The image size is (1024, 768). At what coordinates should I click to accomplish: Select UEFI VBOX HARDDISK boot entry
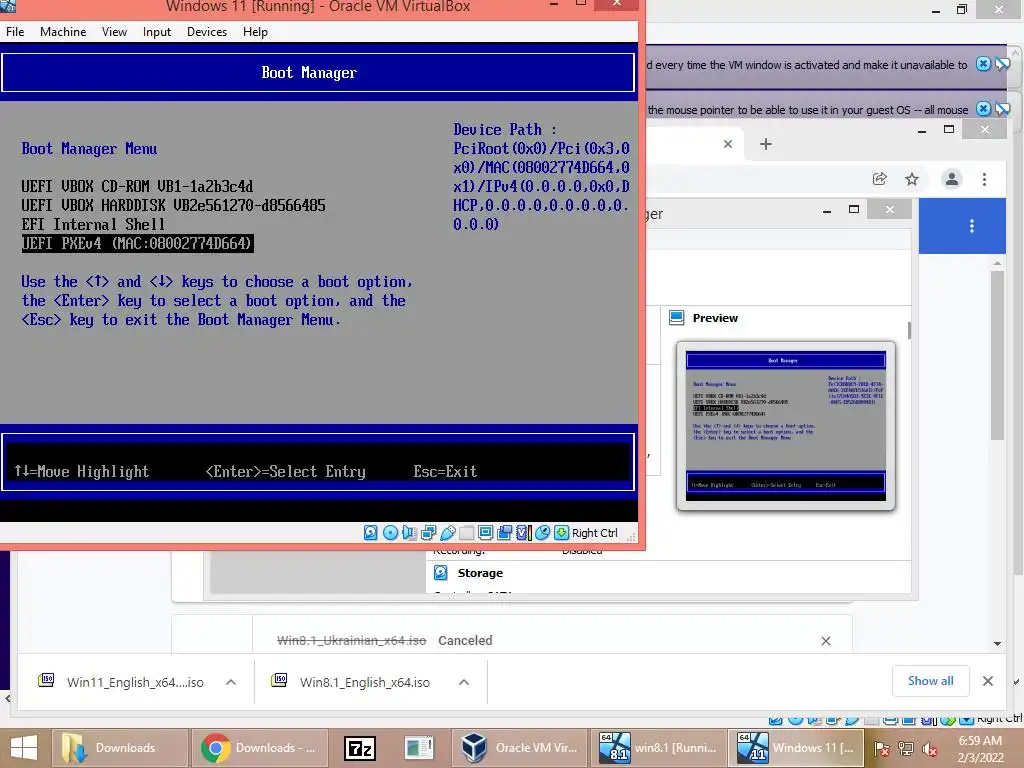click(x=173, y=206)
